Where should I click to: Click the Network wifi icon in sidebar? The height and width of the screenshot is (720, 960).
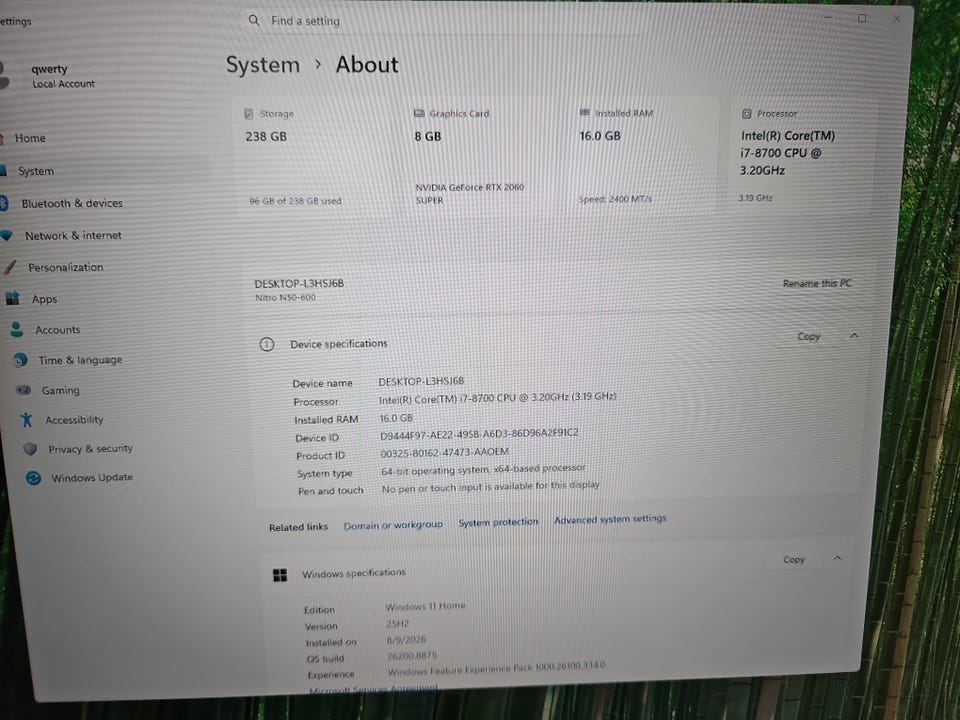[x=6, y=235]
